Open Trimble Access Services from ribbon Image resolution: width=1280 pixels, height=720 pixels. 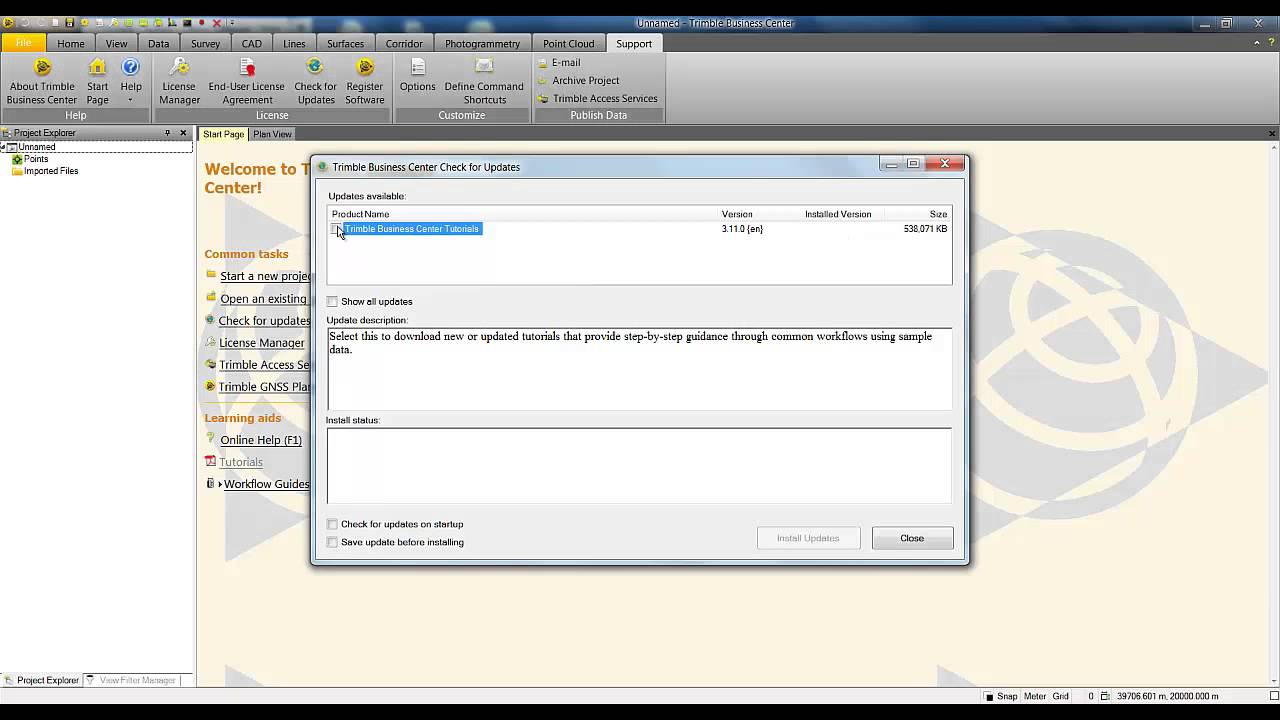pos(597,98)
